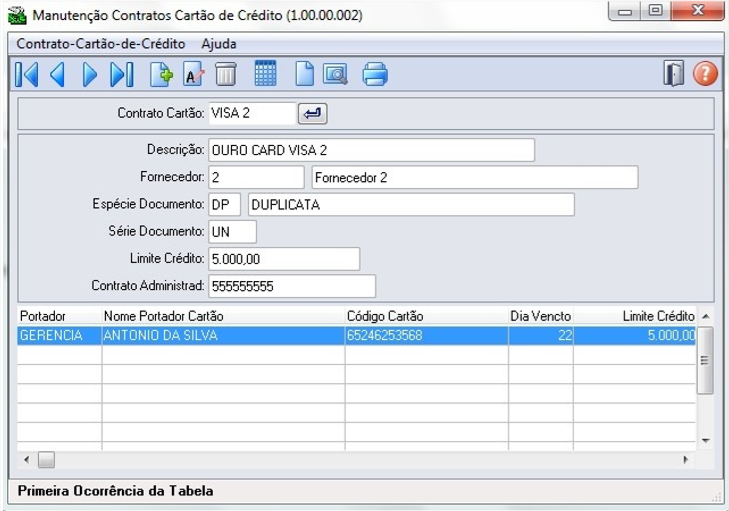Click Contrato Administrad 555555555 field
Screen dimensions: 729x511
tap(292, 286)
